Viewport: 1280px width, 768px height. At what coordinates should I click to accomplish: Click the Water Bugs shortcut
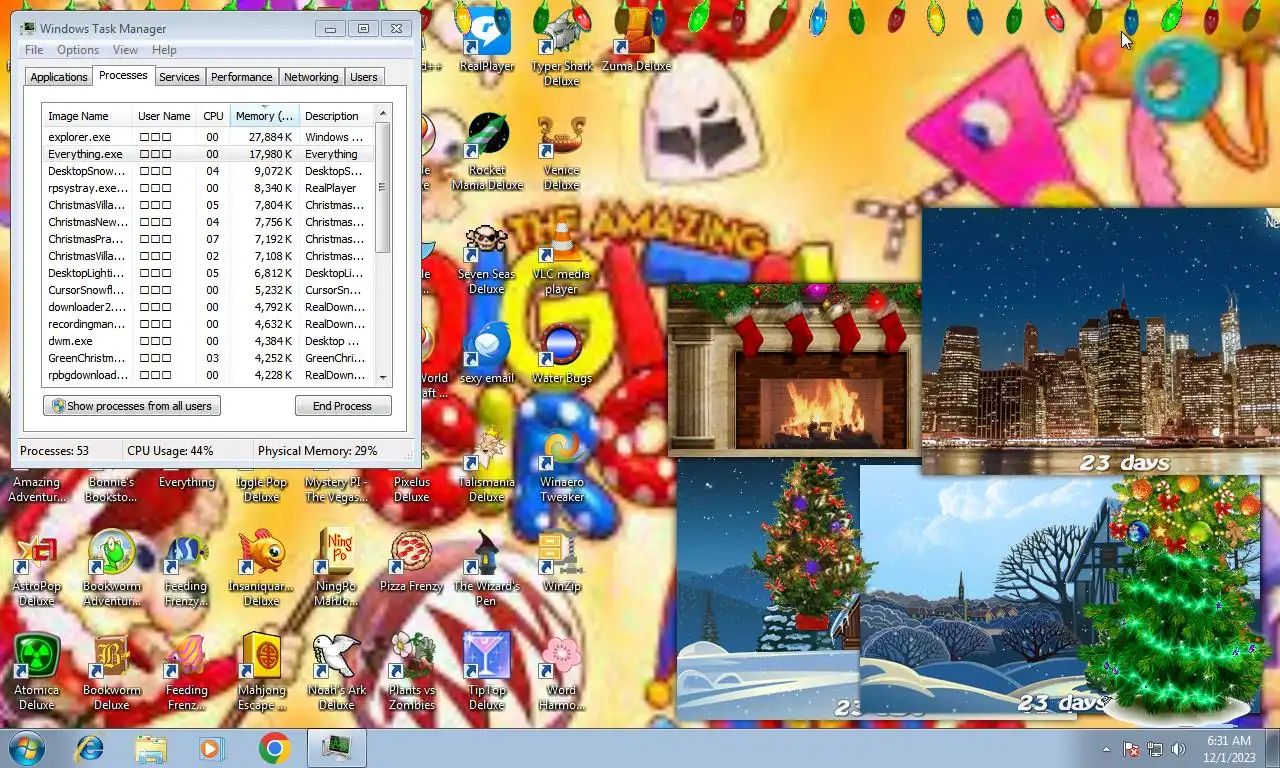pyautogui.click(x=561, y=352)
